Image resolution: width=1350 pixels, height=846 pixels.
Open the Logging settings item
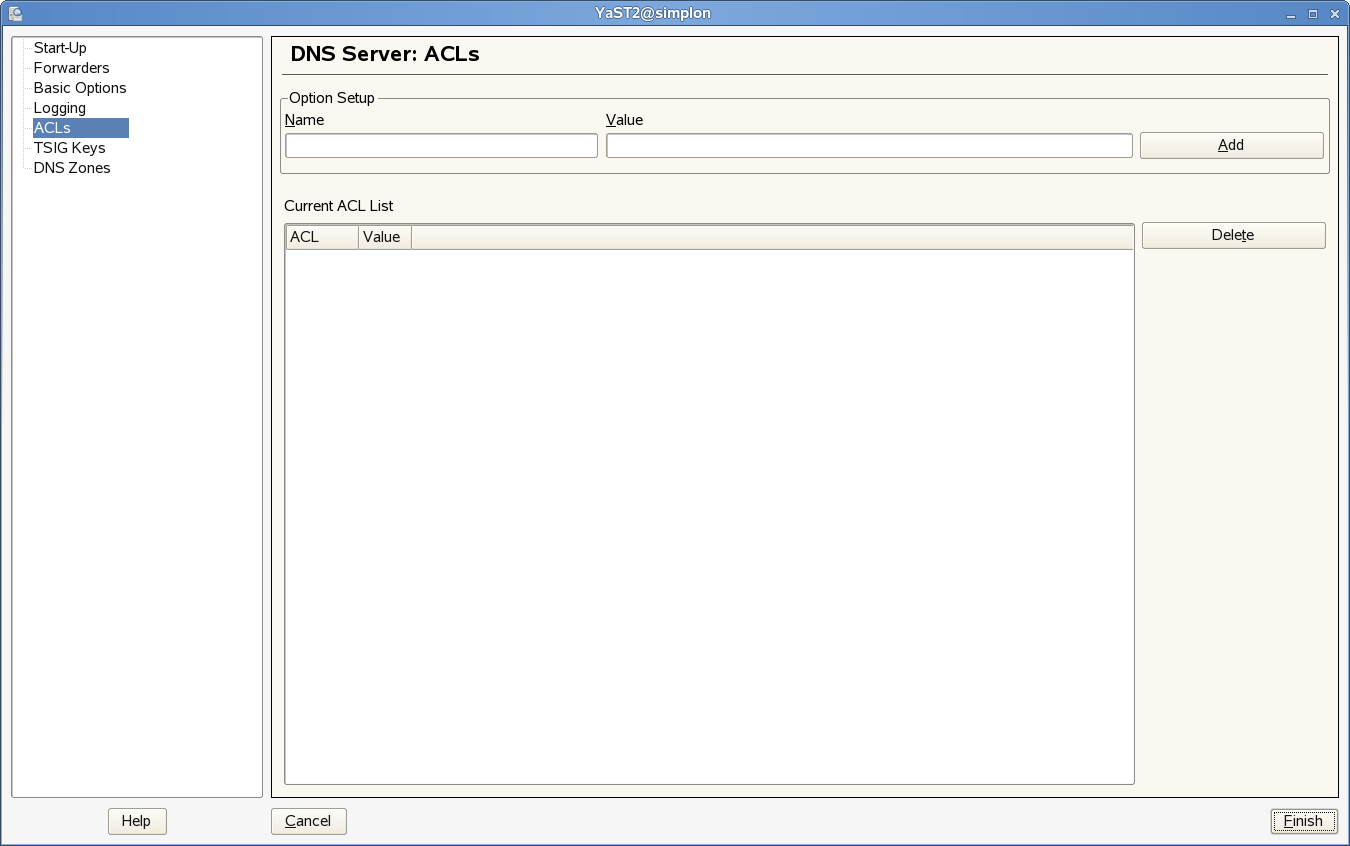60,108
